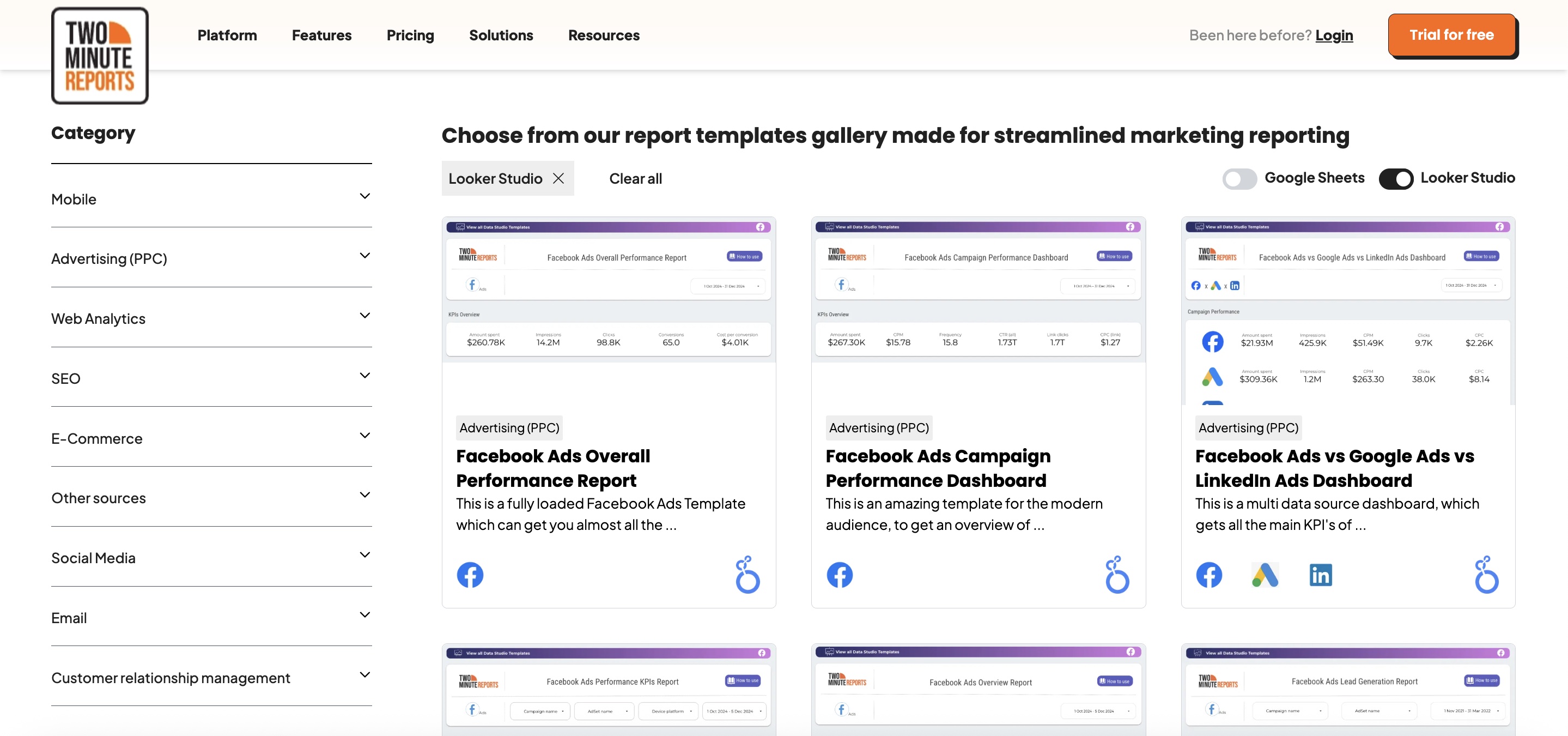Open Facebook vs Google vs LinkedIn Dashboard thumbnail

pyautogui.click(x=1348, y=310)
